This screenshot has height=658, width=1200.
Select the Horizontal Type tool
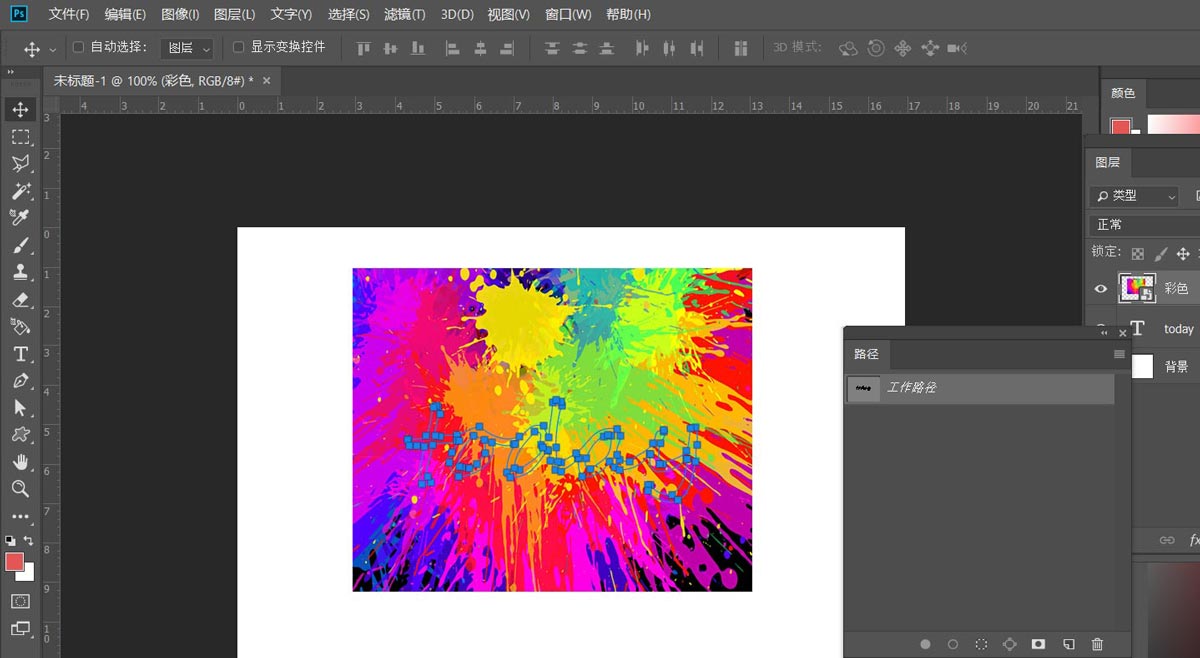tap(20, 354)
